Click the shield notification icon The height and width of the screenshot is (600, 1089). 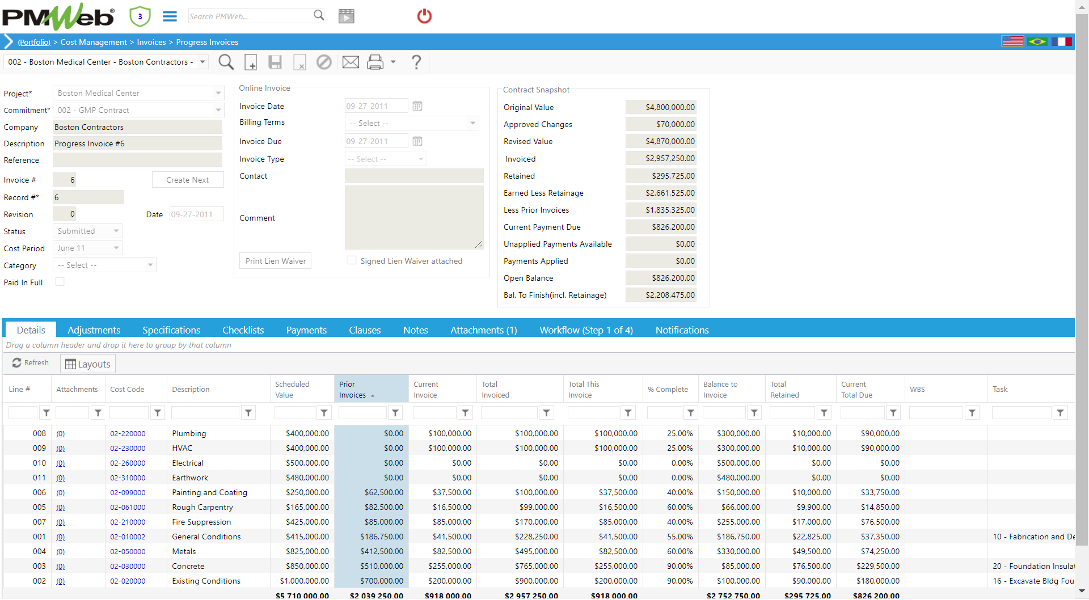[140, 16]
